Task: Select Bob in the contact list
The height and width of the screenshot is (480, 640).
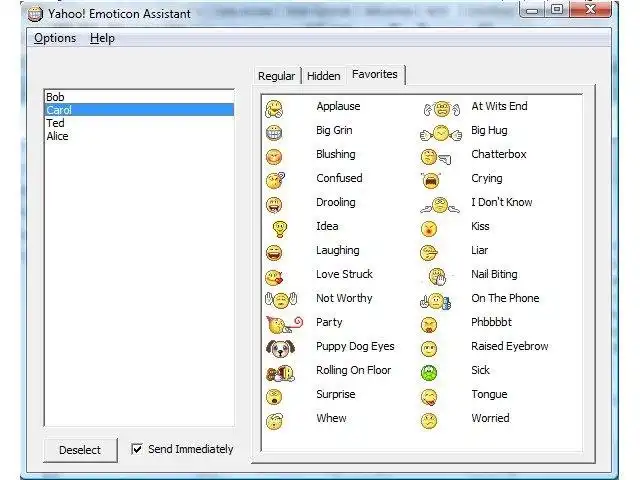Action: (139, 97)
